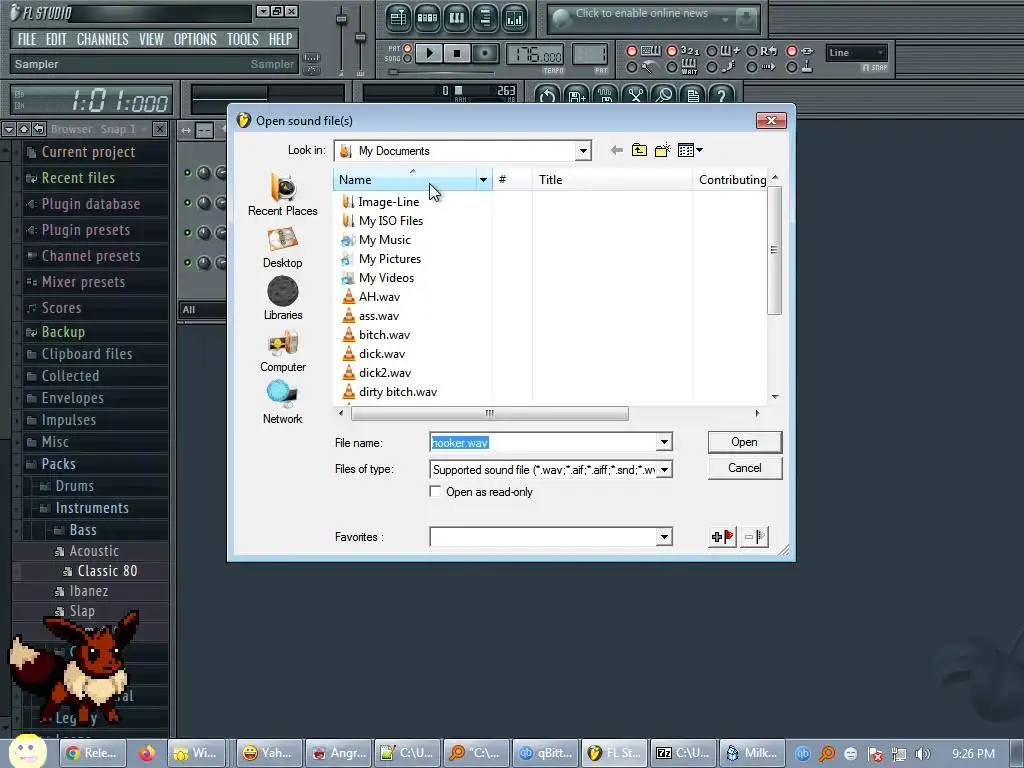Toggle loop recording R LED

752,51
